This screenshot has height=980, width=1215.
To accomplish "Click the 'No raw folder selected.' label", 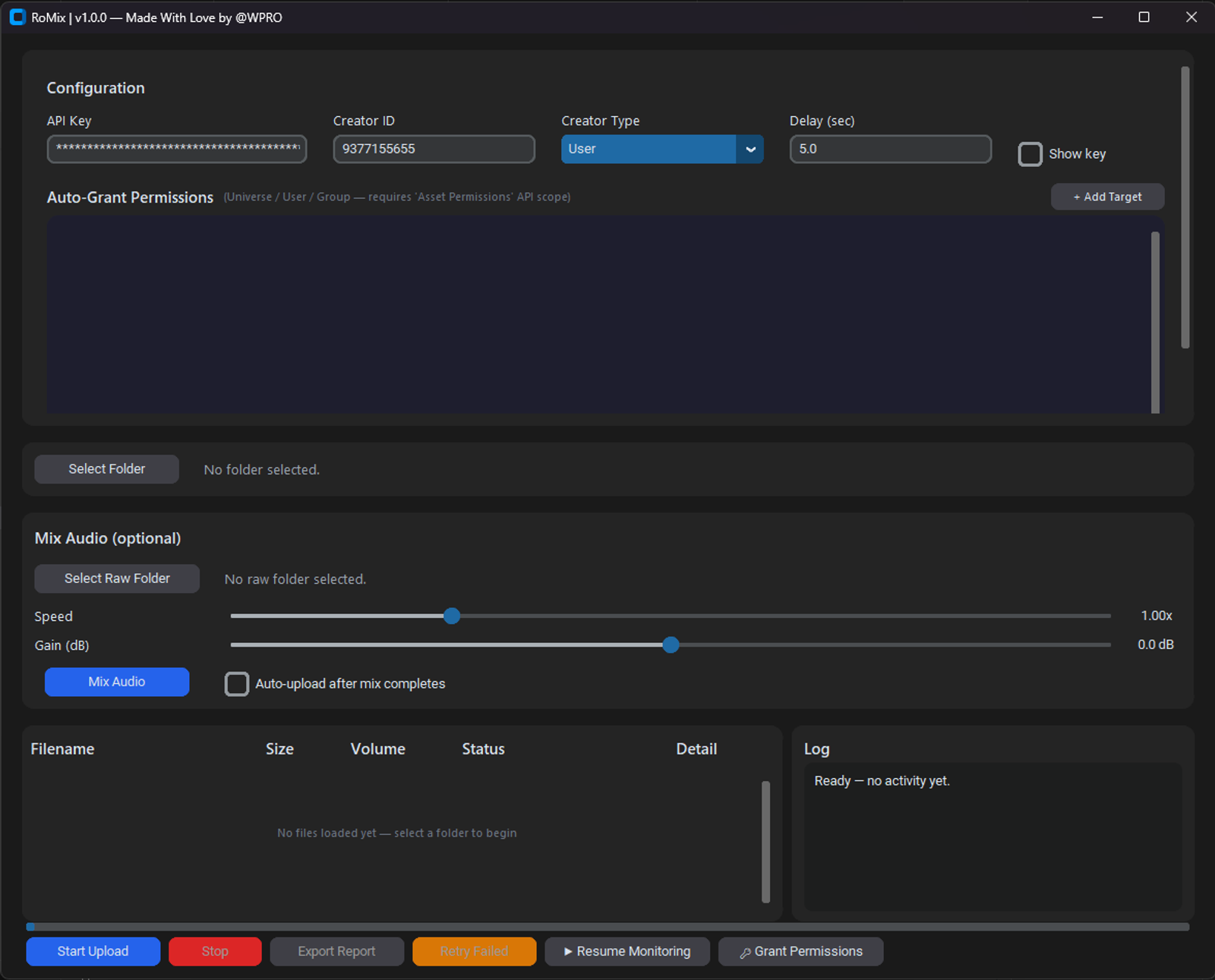I will 295,579.
